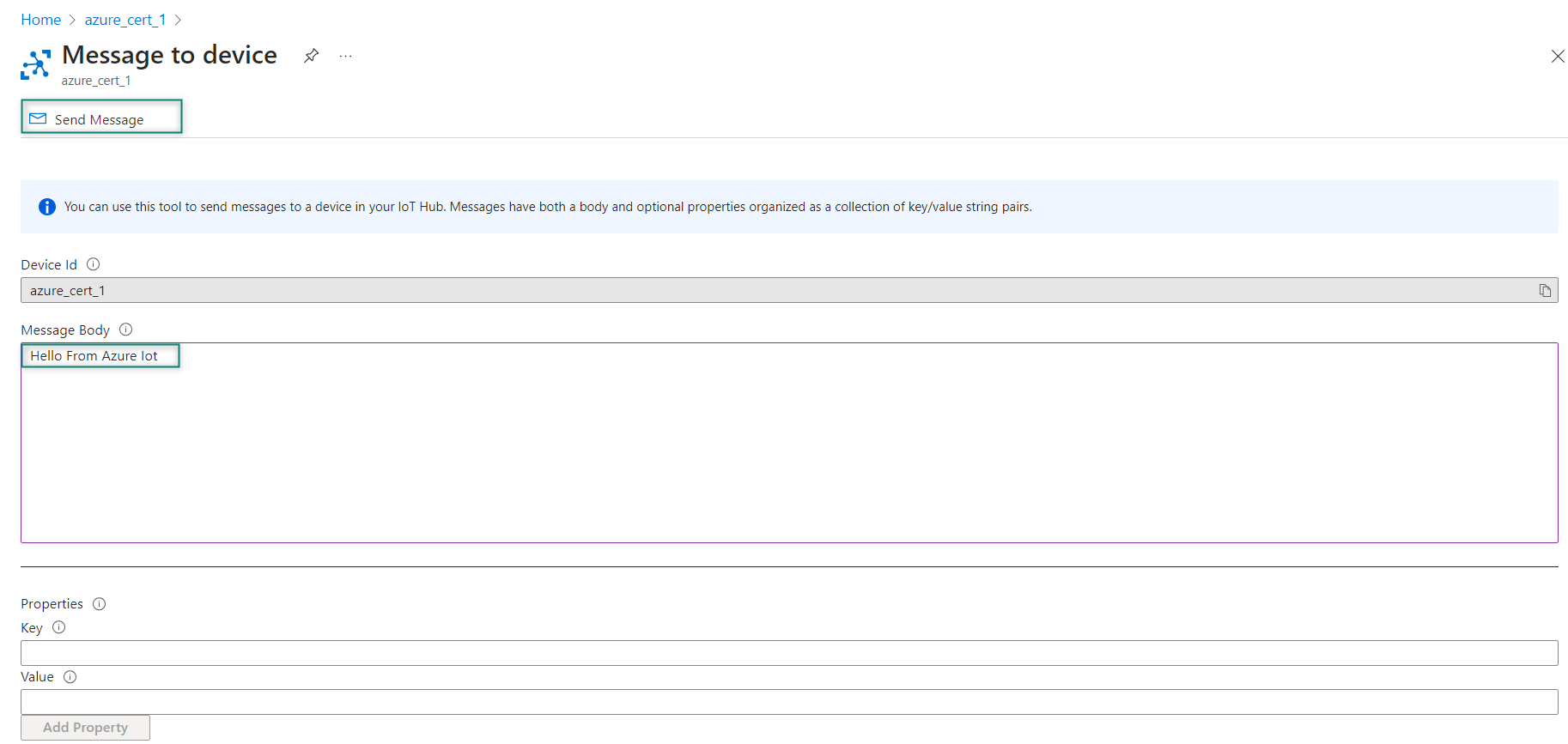Screen dimensions: 1568x744
Task: Click the Add Property button
Action: [85, 728]
